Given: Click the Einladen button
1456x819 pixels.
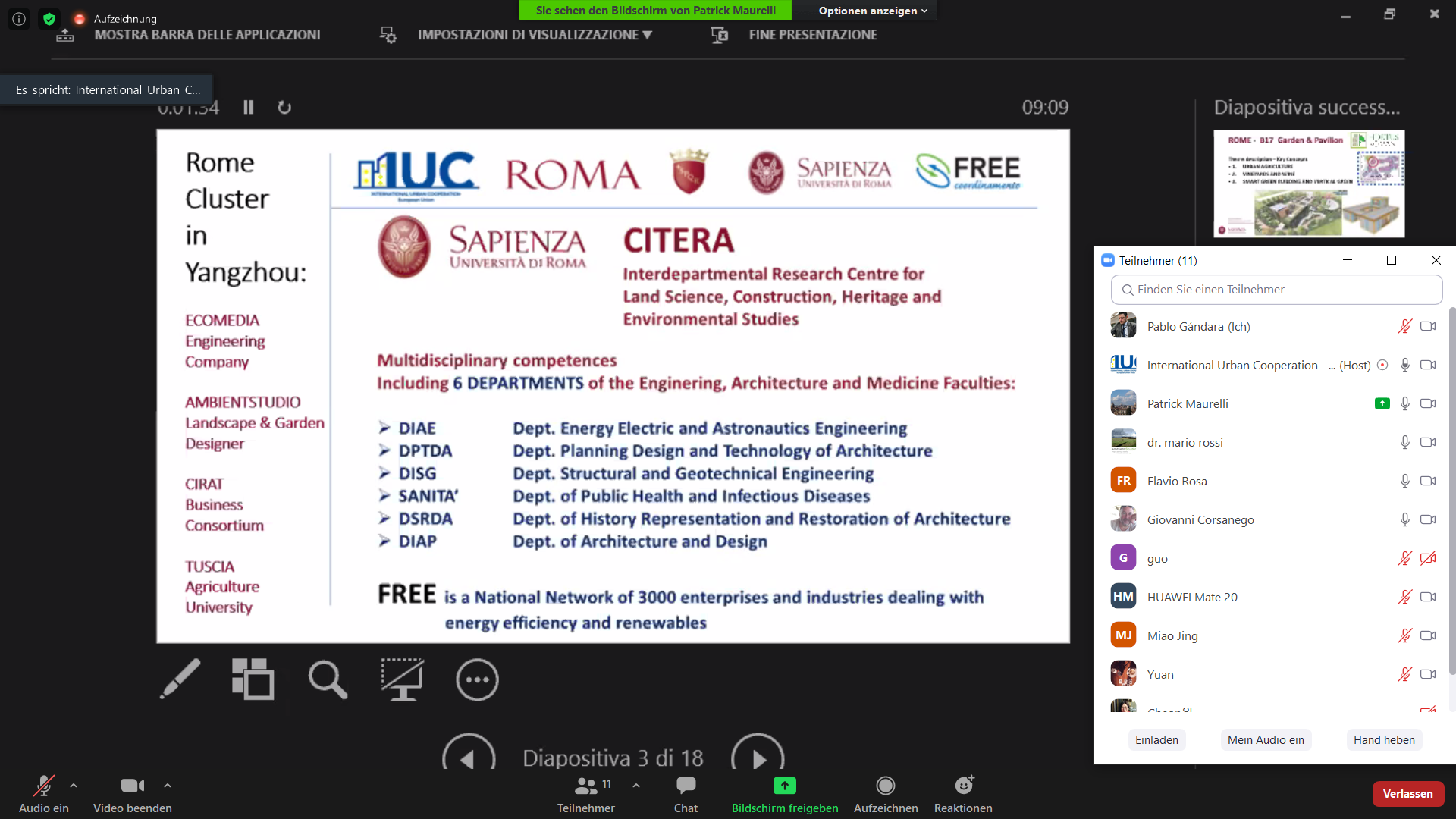Looking at the screenshot, I should pyautogui.click(x=1156, y=739).
